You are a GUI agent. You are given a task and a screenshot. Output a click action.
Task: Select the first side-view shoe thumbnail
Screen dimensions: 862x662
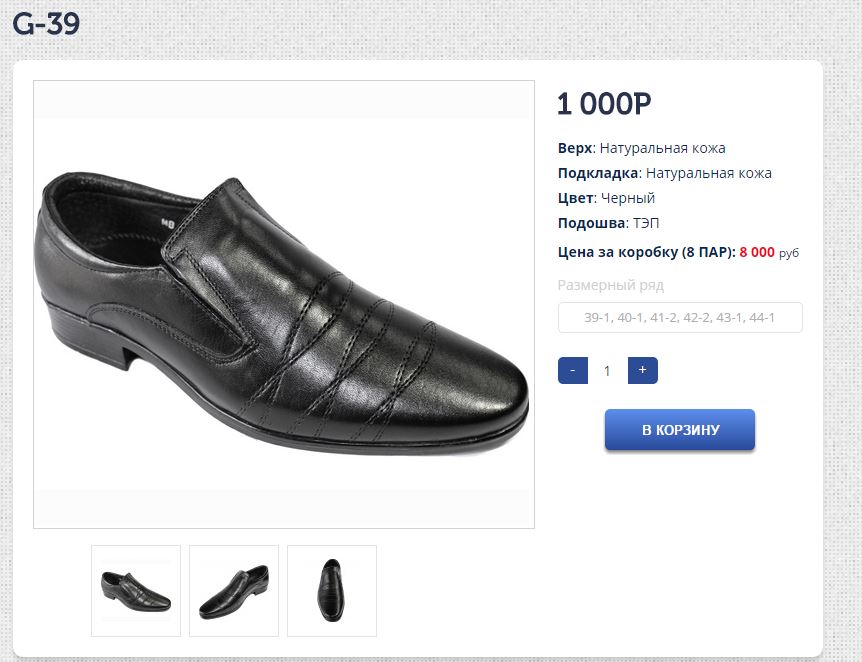tap(136, 590)
